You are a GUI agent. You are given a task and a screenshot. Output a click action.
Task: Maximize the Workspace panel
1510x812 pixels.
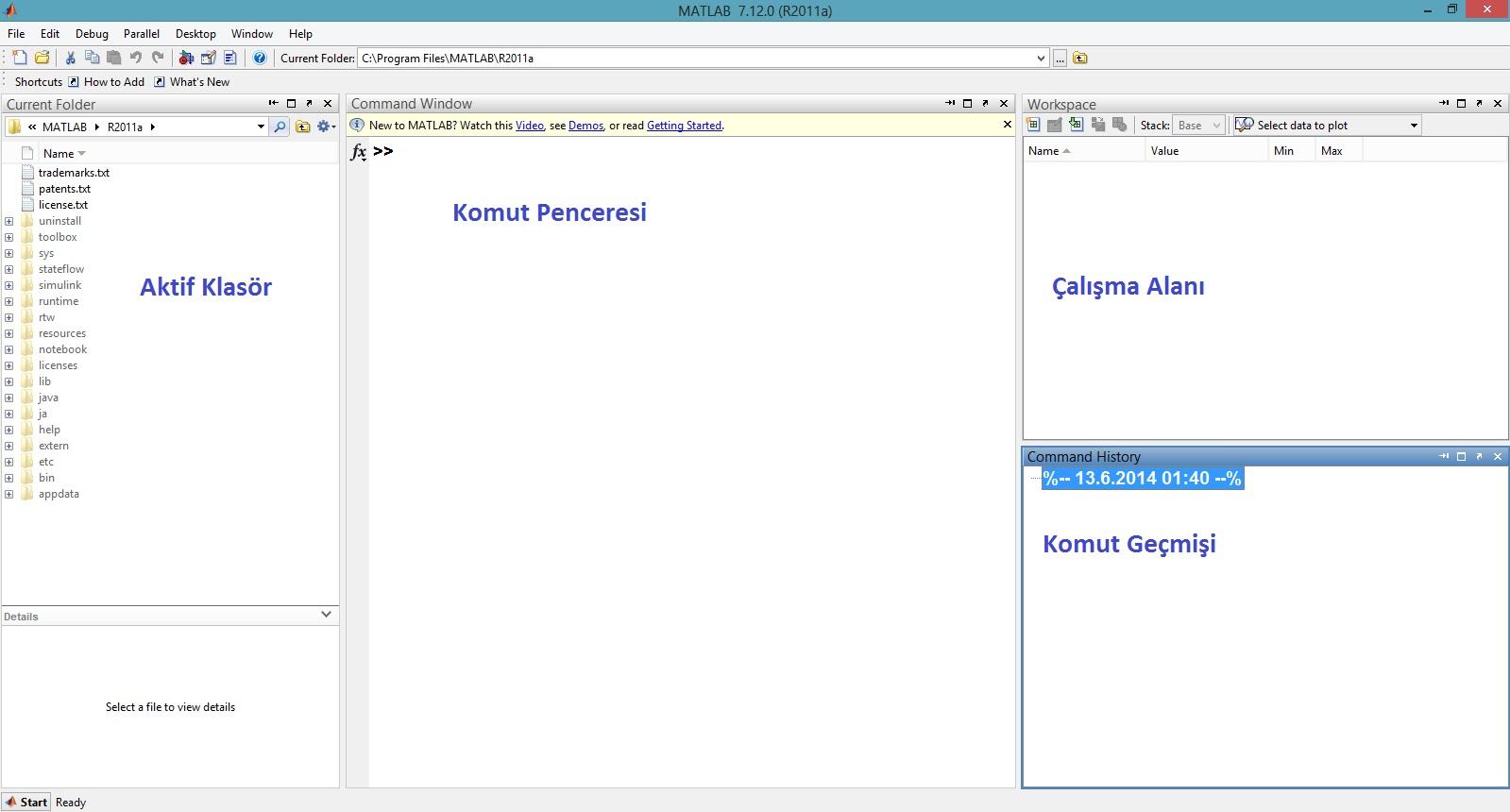[x=1461, y=104]
